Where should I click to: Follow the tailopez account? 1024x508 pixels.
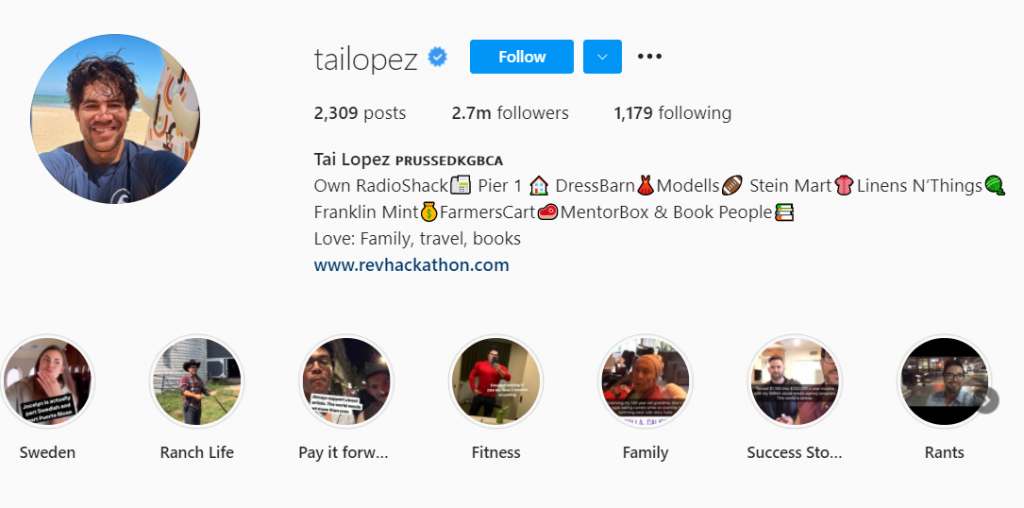pos(522,57)
